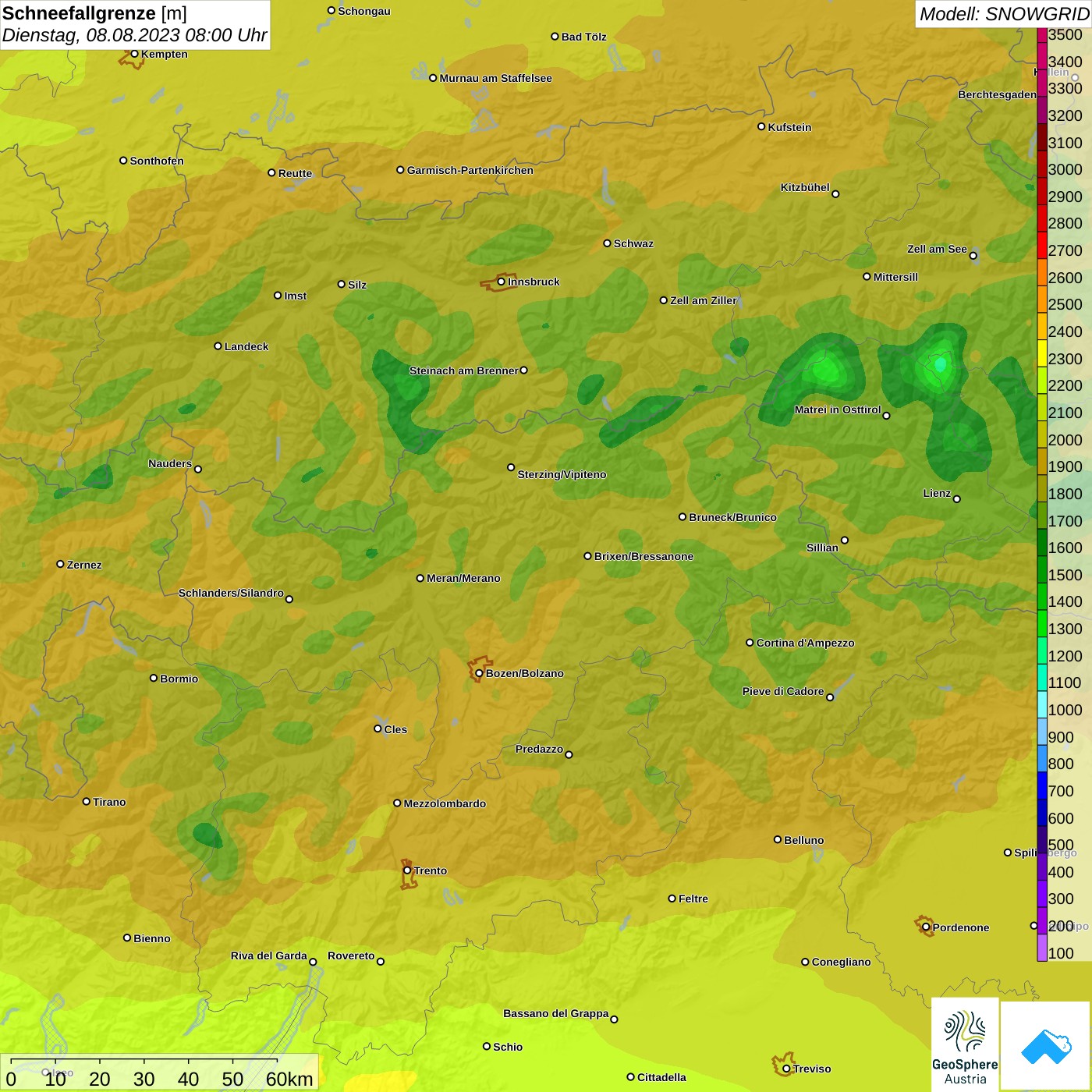The image size is (1092, 1092).
Task: Click the yellow 2300 m legend swatch
Action: tap(1041, 353)
